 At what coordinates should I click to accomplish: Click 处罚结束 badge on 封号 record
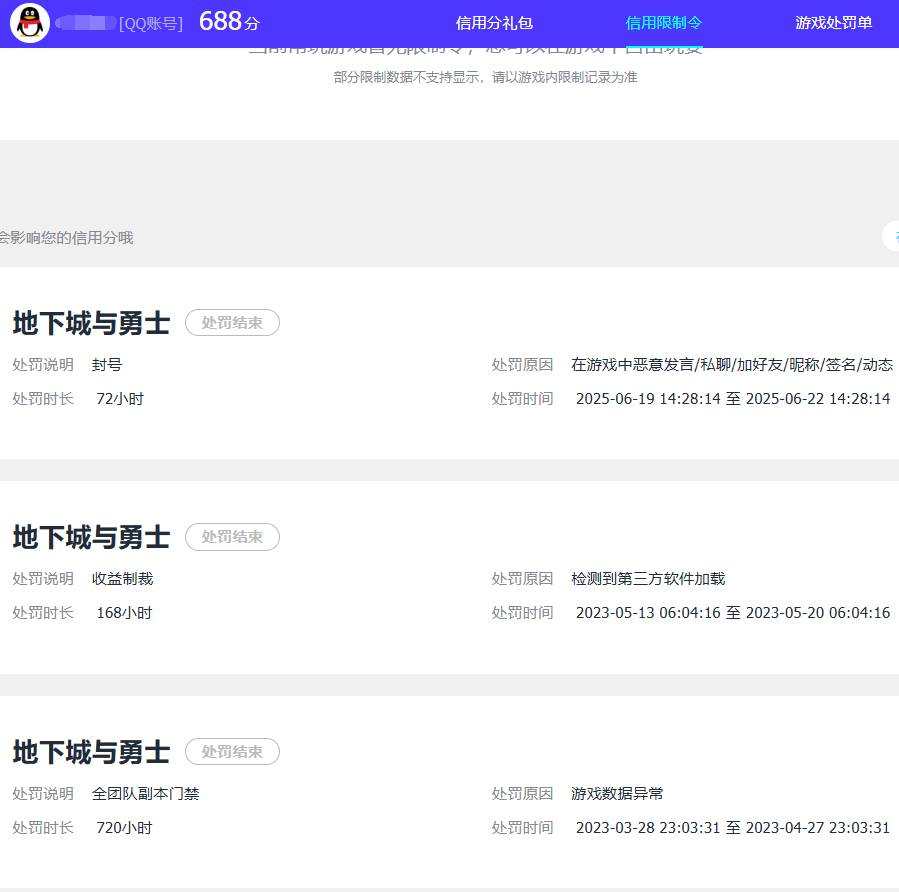[232, 323]
